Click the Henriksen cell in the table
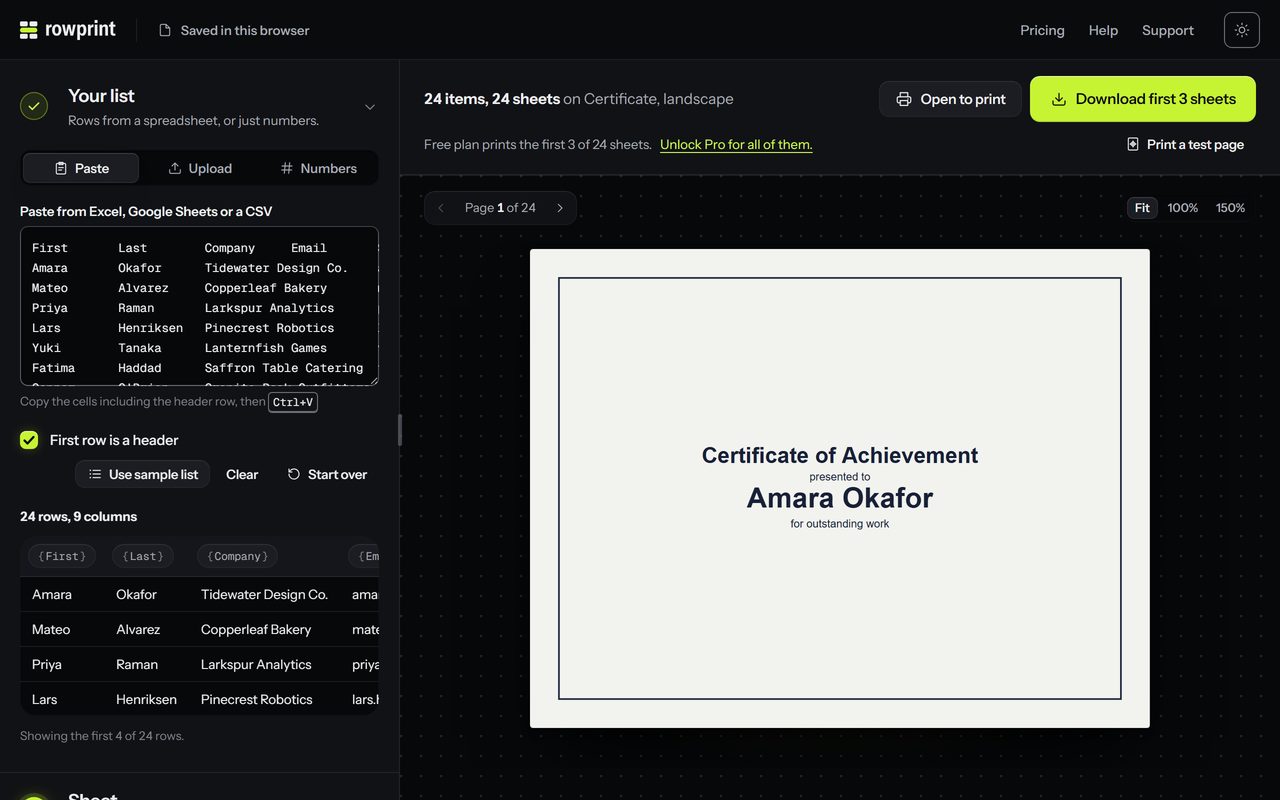Screen dimensions: 1280x800 146,699
